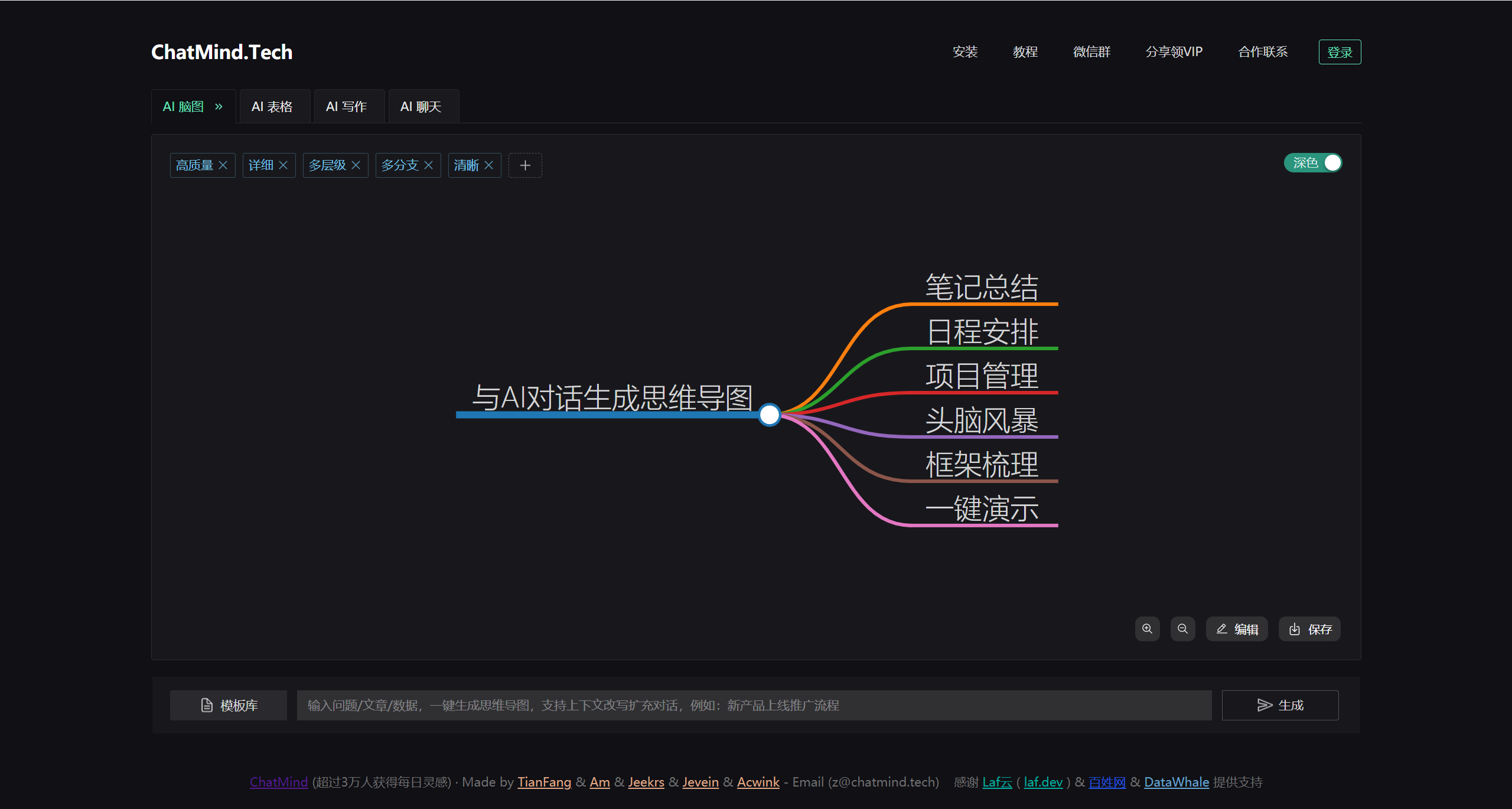Save the mind map with 保存
This screenshot has height=809, width=1512.
[1309, 629]
